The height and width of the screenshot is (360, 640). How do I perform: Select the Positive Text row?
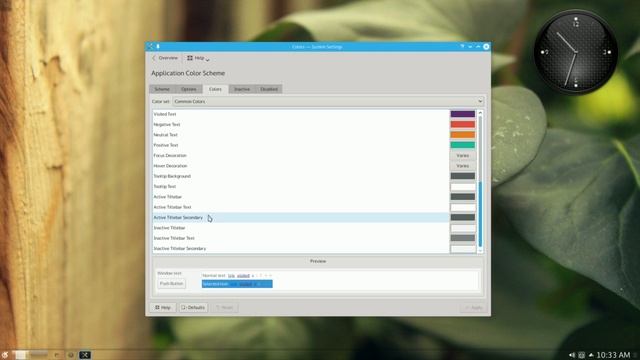point(301,145)
